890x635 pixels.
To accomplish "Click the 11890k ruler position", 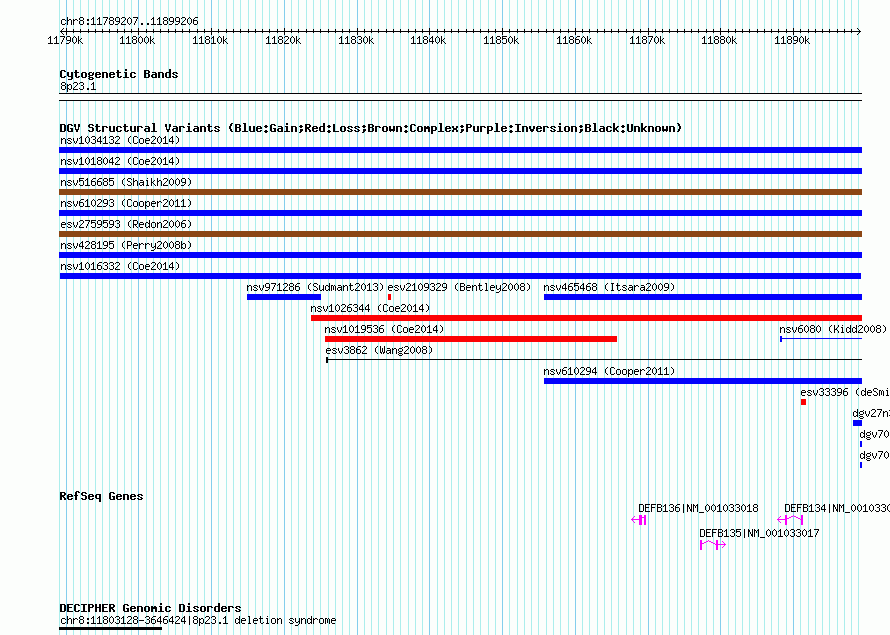I will [x=792, y=40].
